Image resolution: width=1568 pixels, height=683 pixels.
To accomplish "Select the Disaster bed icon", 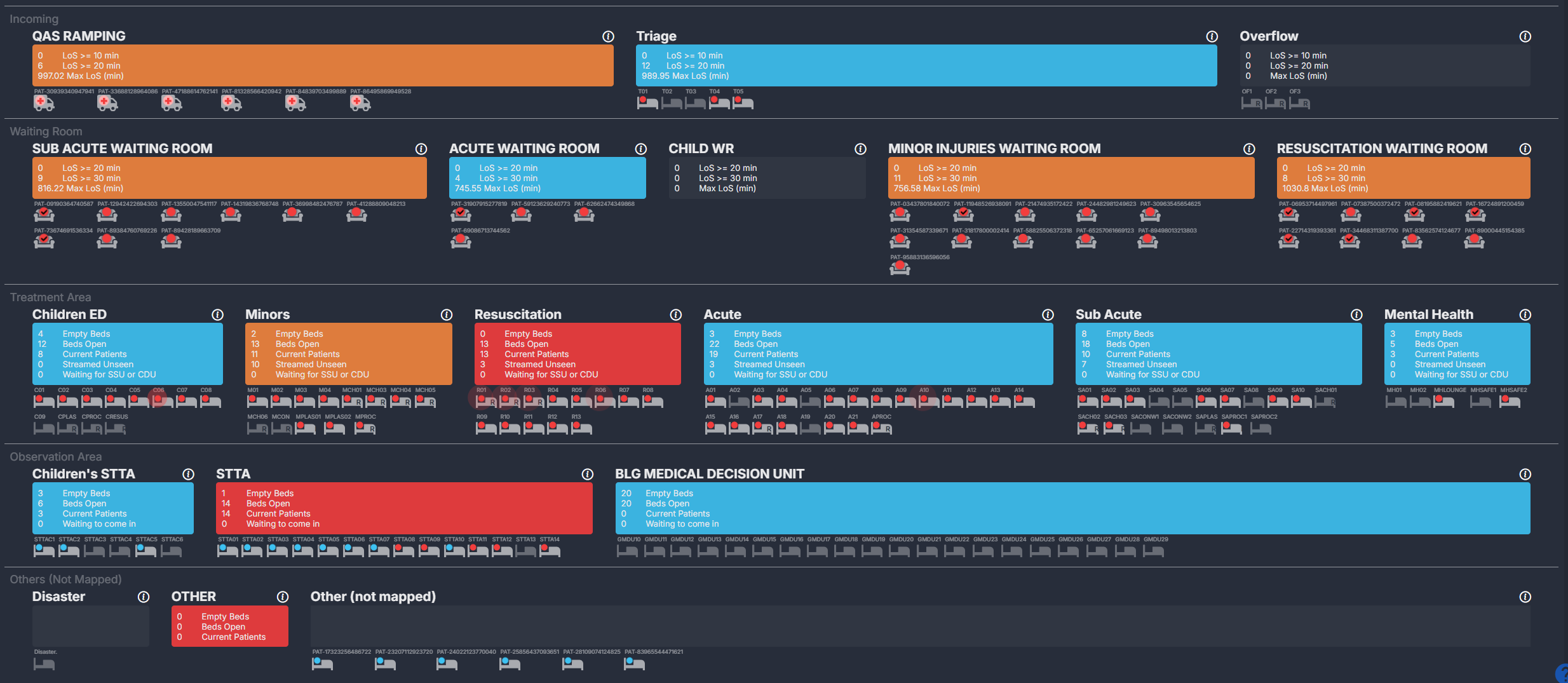I will tap(44, 664).
